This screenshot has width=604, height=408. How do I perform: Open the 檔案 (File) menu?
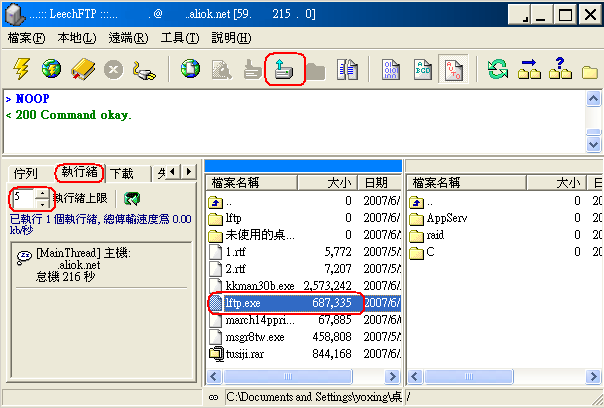[26, 38]
